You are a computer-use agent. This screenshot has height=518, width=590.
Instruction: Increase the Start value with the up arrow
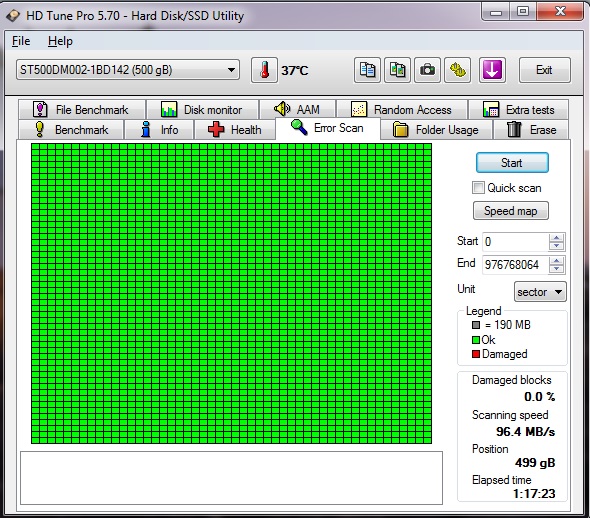point(556,238)
